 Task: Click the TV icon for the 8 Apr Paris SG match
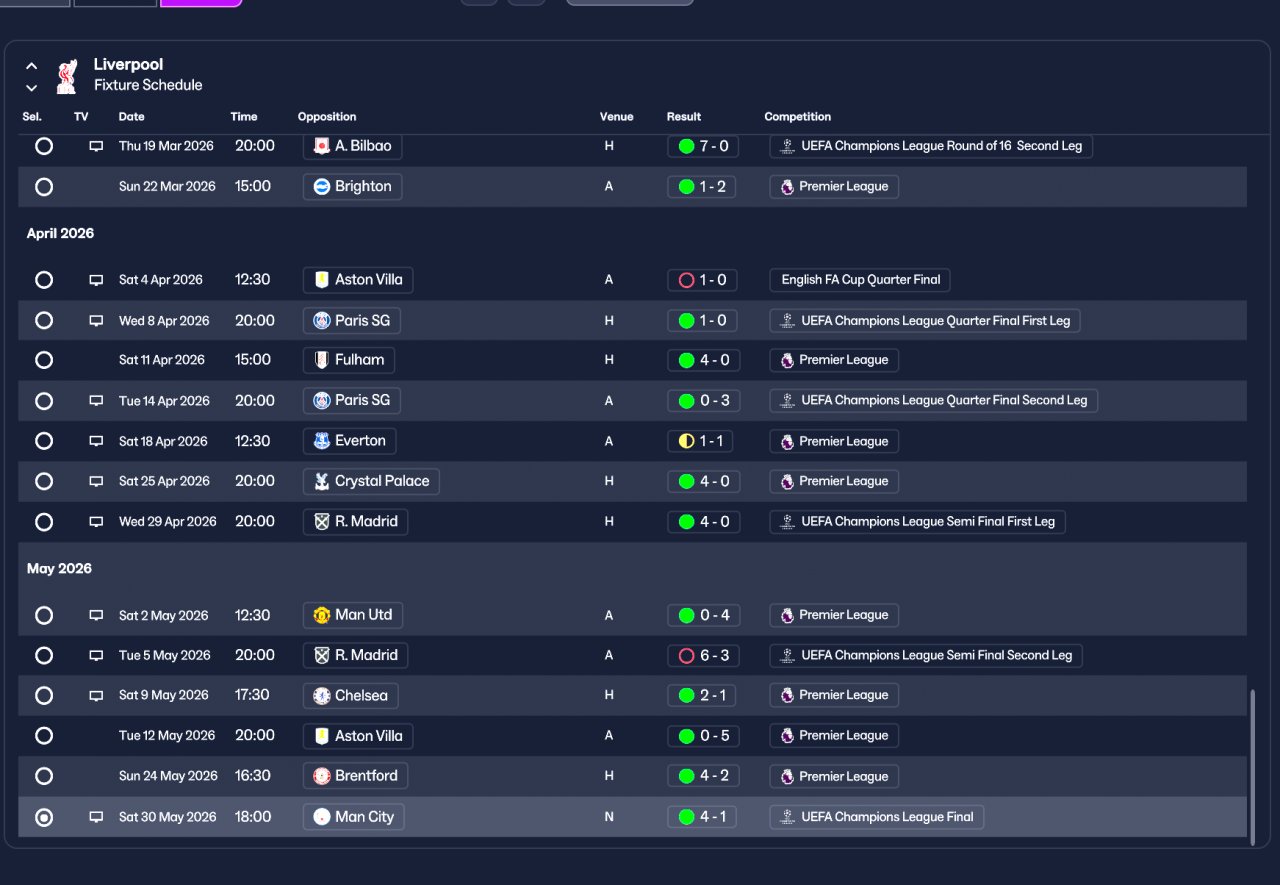click(x=96, y=321)
